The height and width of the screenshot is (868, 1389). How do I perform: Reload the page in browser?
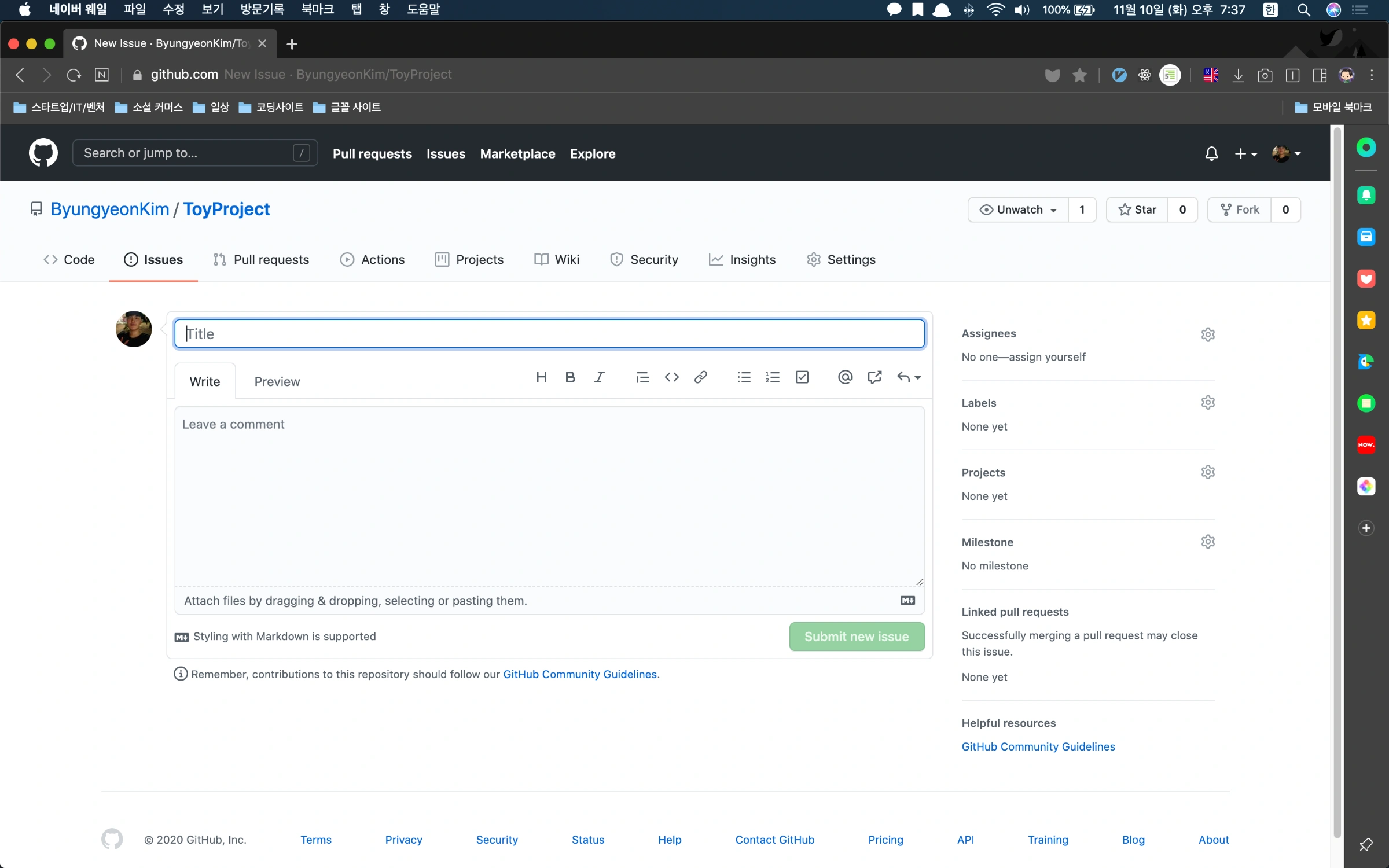point(74,75)
